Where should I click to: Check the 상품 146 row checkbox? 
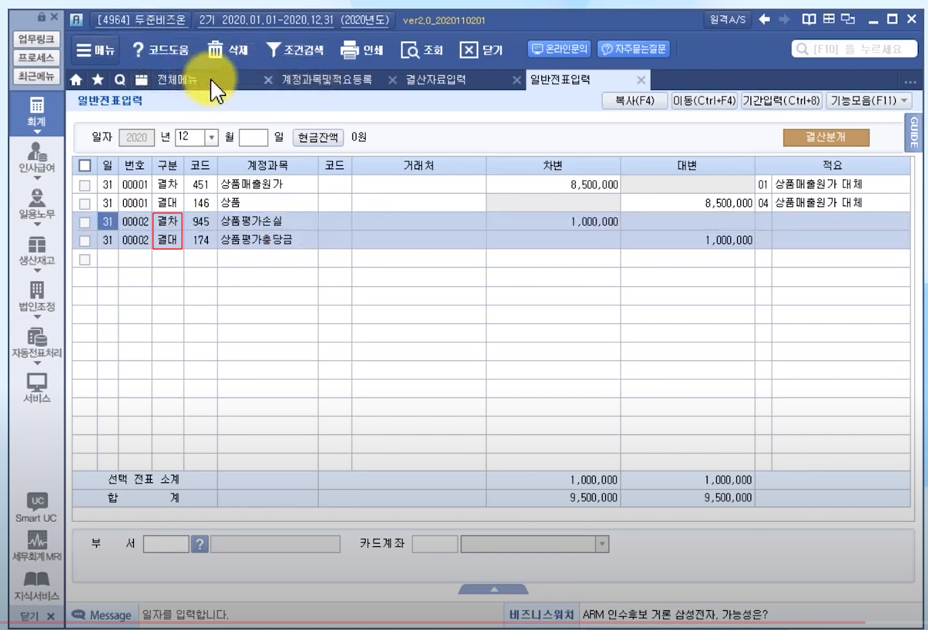[85, 203]
